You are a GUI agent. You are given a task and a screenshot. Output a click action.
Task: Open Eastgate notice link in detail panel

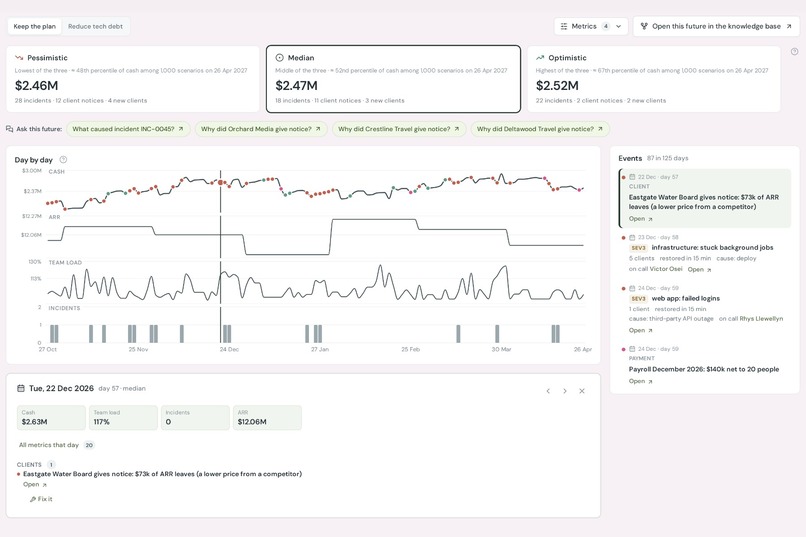[35, 485]
